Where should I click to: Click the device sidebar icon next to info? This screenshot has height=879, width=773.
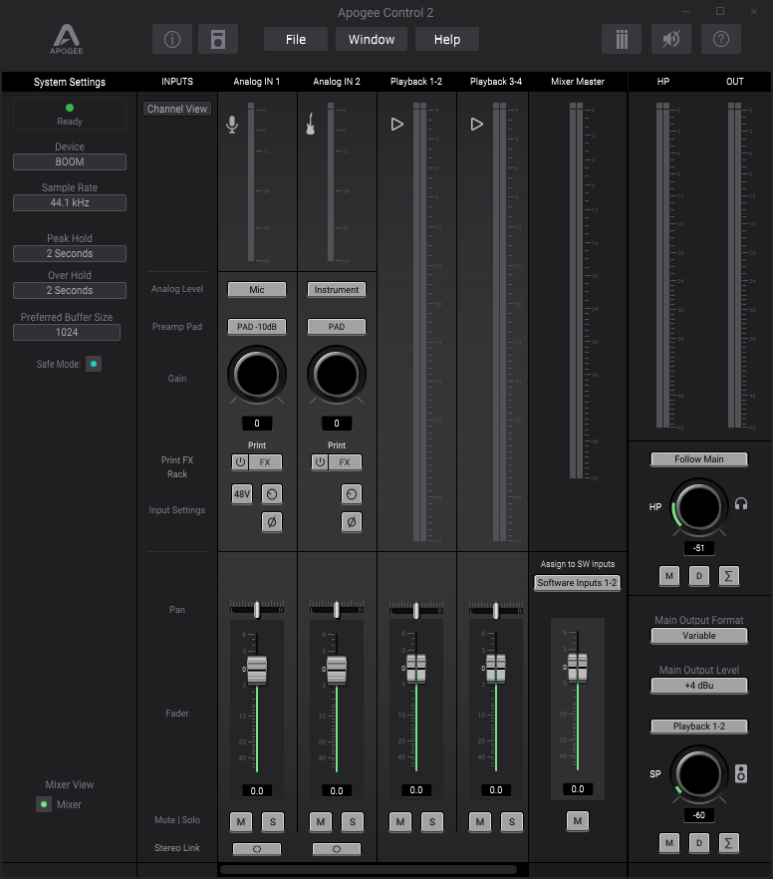click(x=218, y=39)
